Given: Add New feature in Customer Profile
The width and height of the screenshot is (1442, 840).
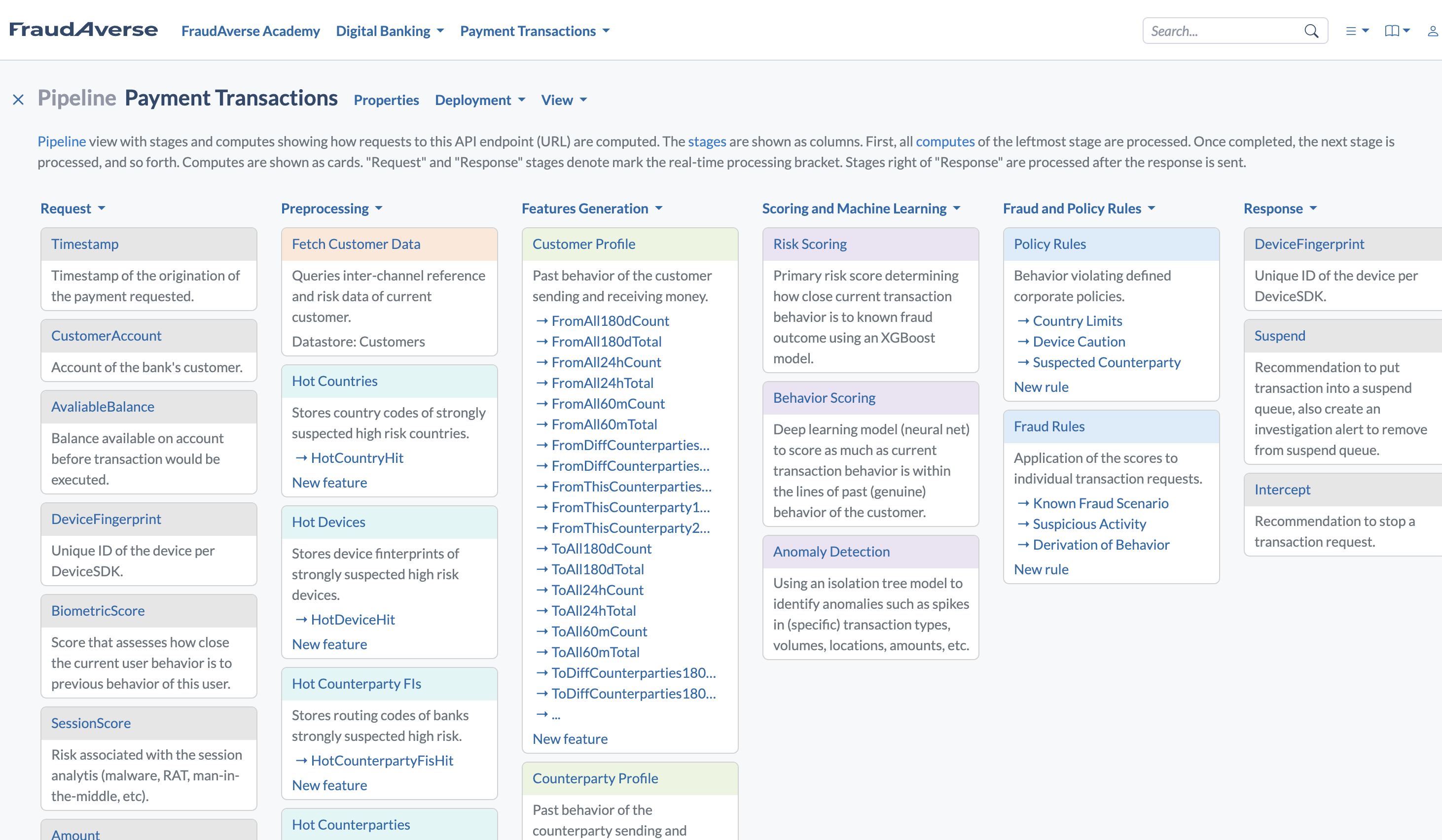Looking at the screenshot, I should point(570,738).
